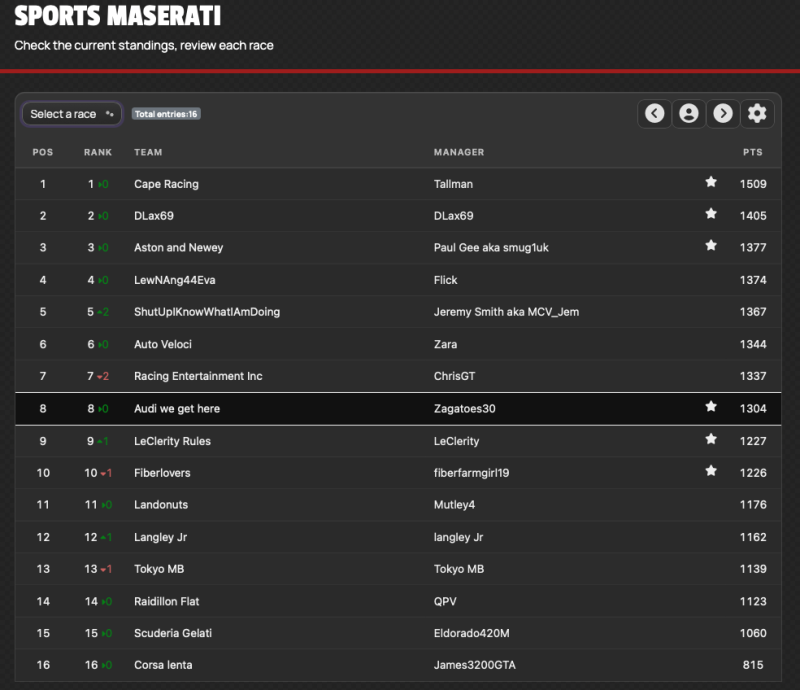Select team Racing Entertainment Inc

pyautogui.click(x=198, y=376)
